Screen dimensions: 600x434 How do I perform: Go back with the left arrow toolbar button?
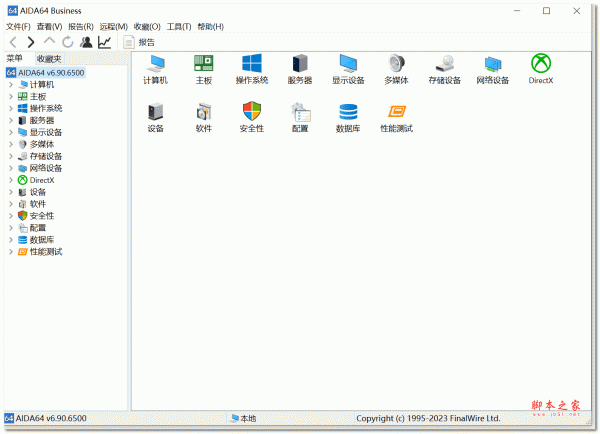(x=13, y=42)
